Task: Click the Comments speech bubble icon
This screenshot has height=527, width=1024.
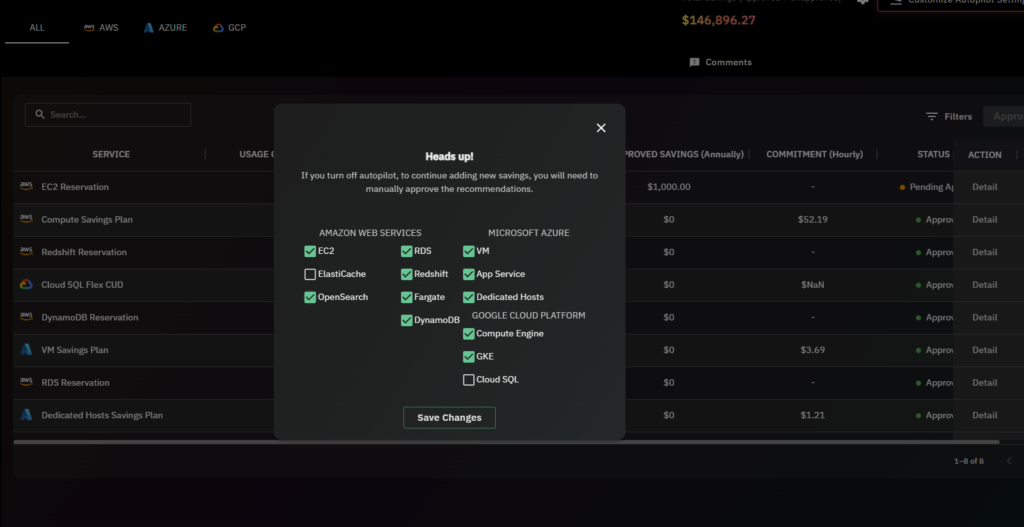Action: 694,62
